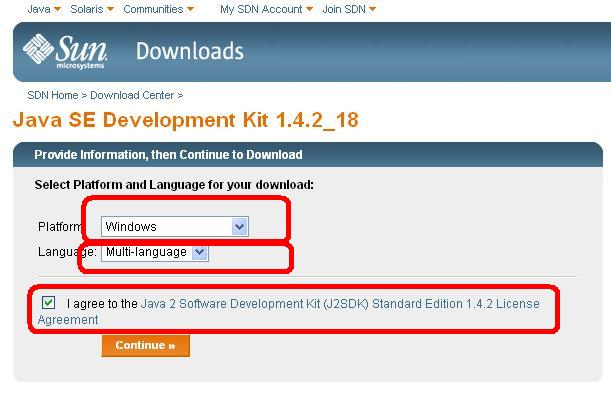Open the J2SDK 1.4.2 License Agreement link
This screenshot has height=400, width=611.
(289, 312)
